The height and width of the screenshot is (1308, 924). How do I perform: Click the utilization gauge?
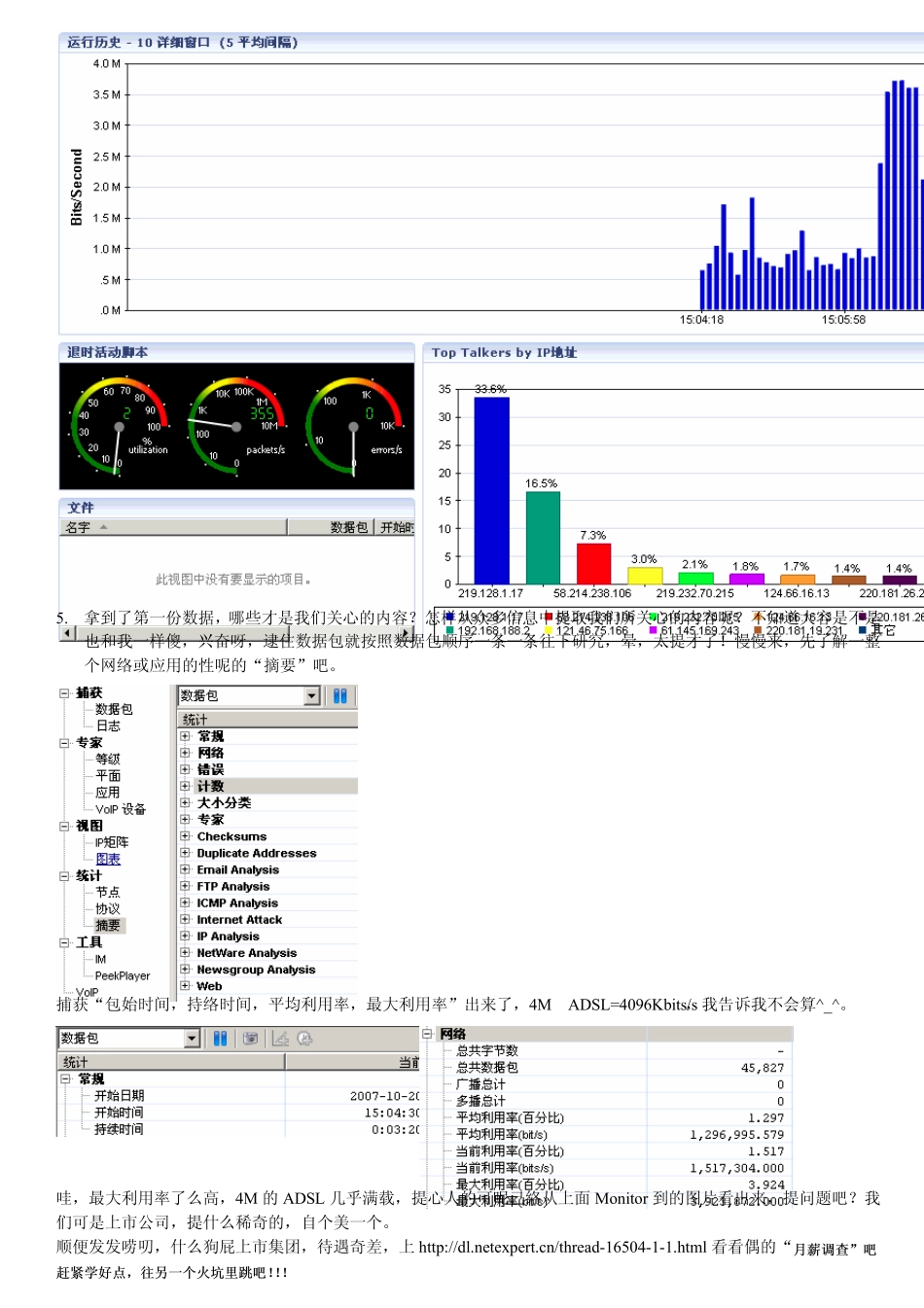pyautogui.click(x=119, y=426)
